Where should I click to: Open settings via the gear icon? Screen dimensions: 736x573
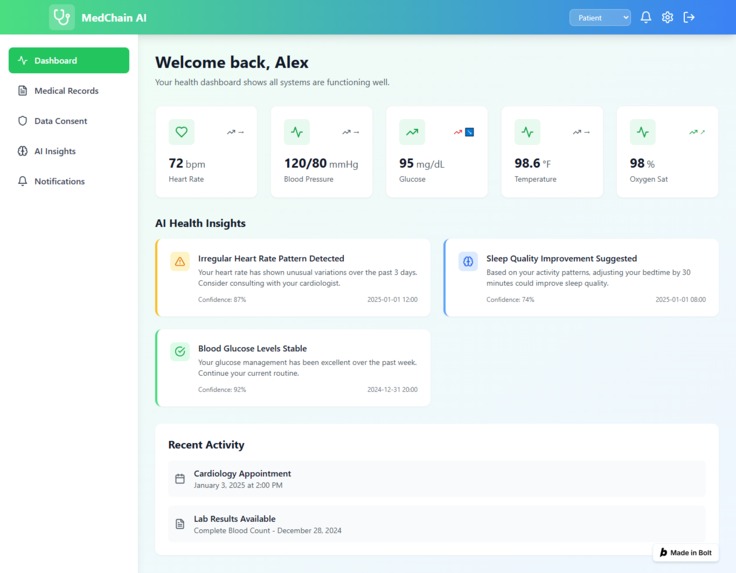coord(667,17)
